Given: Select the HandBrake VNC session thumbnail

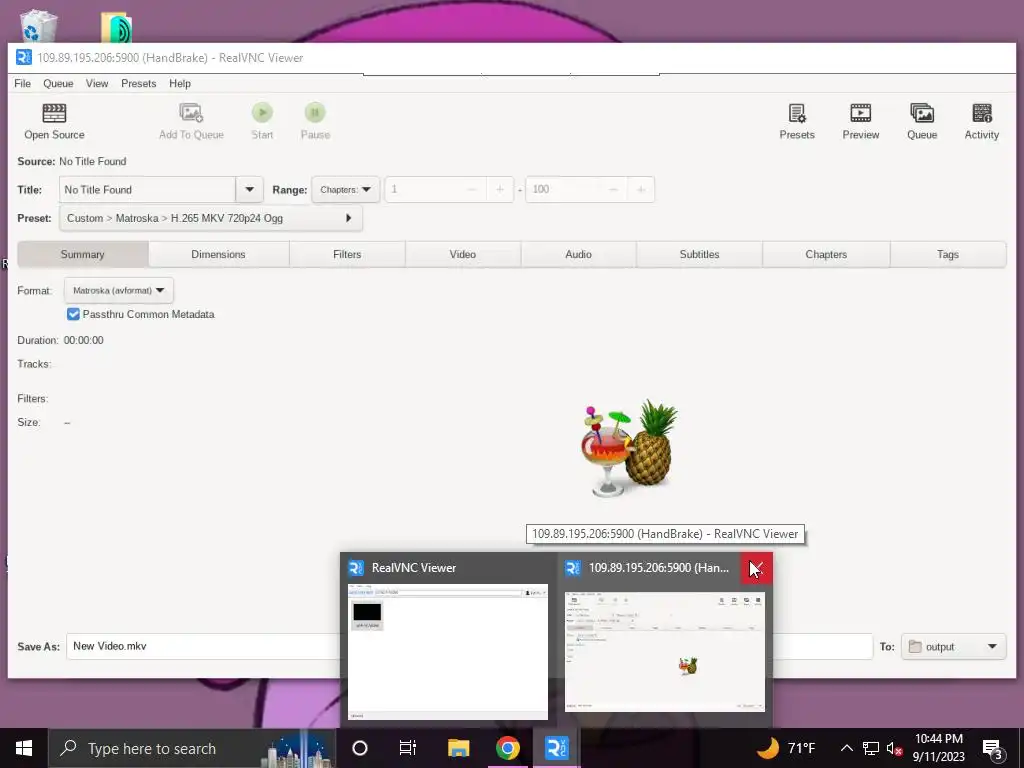Looking at the screenshot, I should pyautogui.click(x=665, y=651).
